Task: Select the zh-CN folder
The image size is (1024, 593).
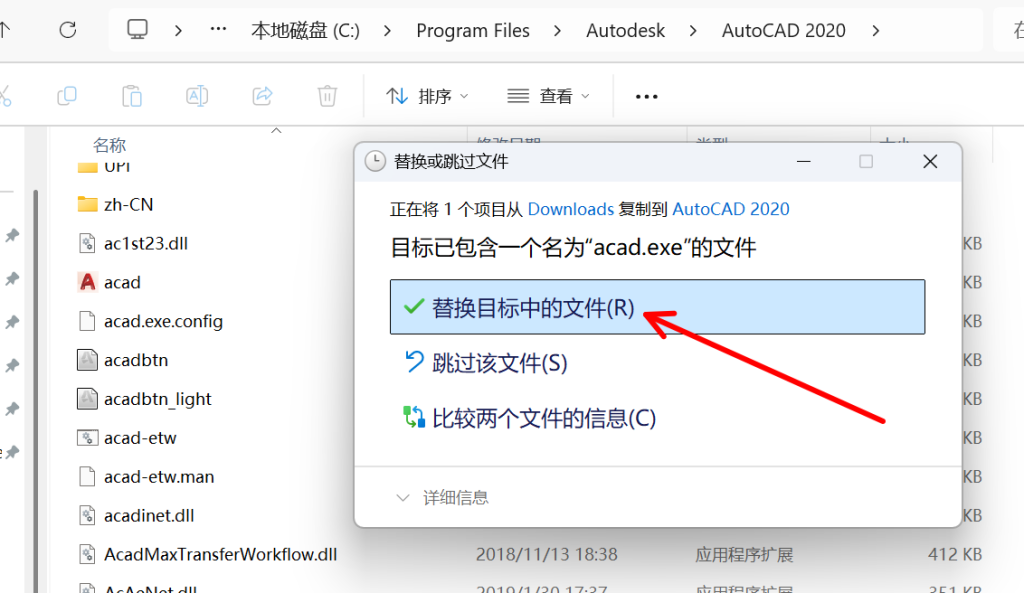Action: click(x=128, y=204)
